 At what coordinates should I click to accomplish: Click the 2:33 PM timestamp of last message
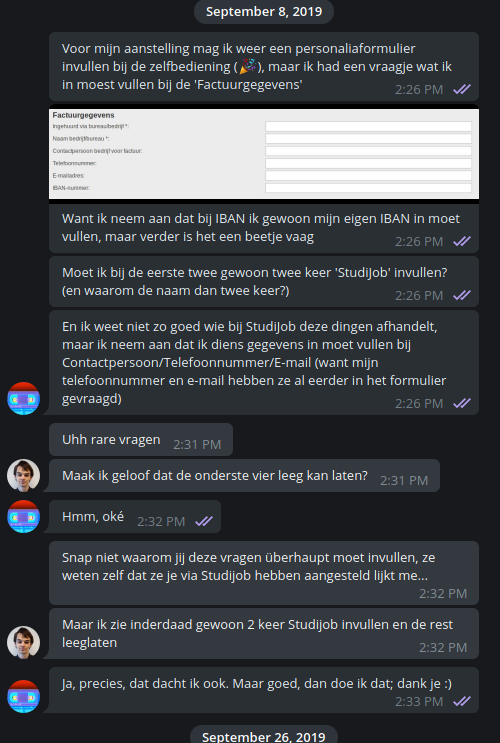click(419, 701)
